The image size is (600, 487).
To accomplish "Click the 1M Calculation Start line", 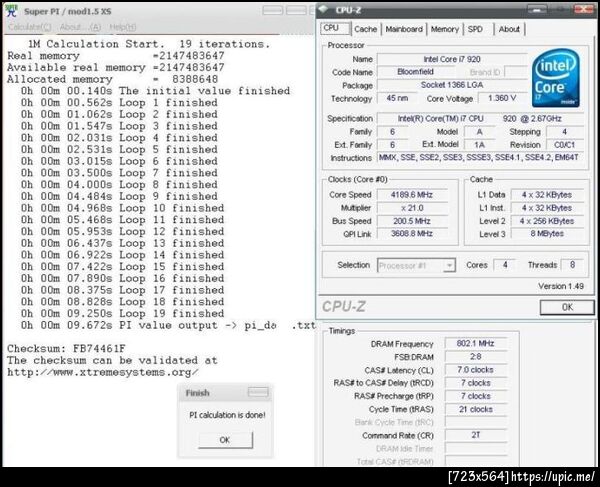I will click(149, 44).
